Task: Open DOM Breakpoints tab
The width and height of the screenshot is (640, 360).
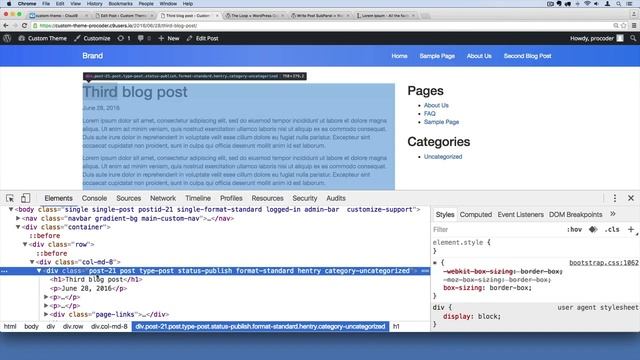Action: click(575, 214)
